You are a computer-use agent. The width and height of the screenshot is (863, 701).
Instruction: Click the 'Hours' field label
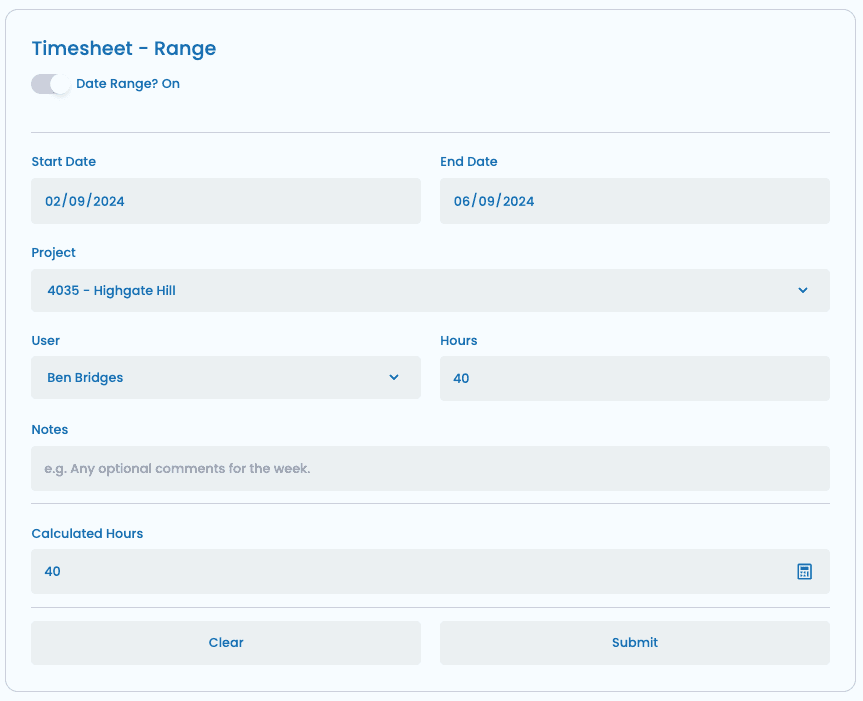(458, 341)
